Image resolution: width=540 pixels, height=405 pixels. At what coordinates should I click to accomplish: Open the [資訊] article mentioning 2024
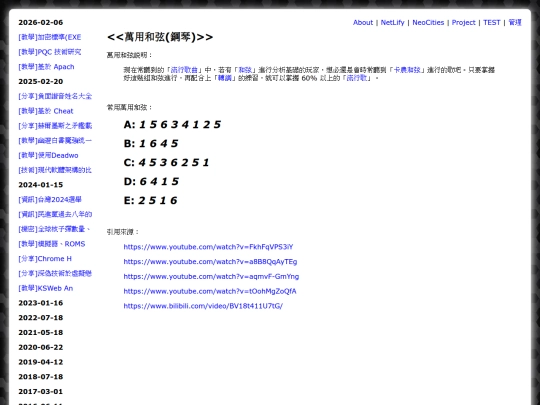tap(50, 200)
